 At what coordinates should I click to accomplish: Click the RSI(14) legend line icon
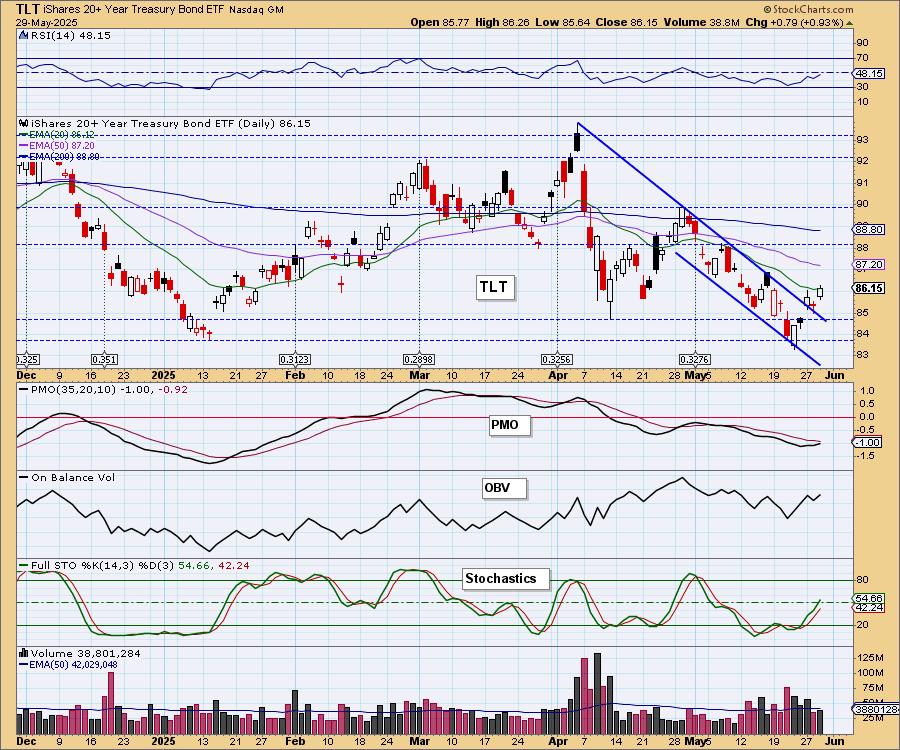[23, 36]
